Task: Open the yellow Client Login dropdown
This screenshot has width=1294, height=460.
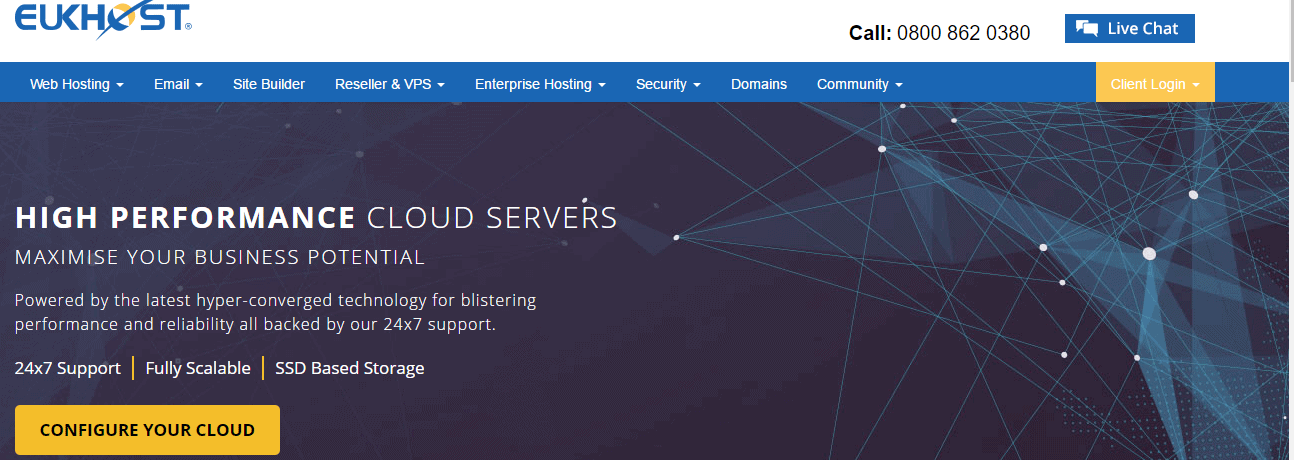Action: [1155, 84]
